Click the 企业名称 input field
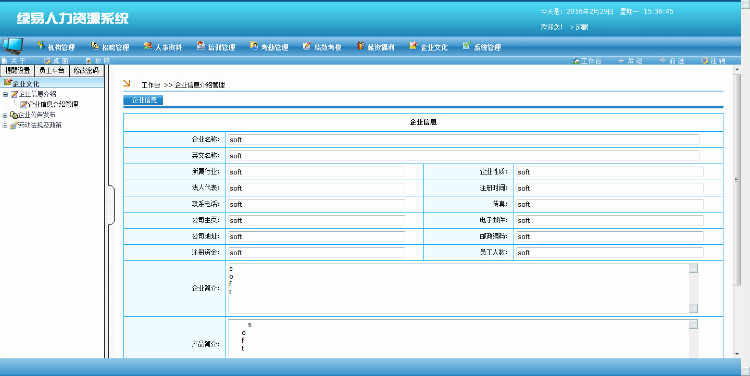Image resolution: width=750 pixels, height=376 pixels. pyautogui.click(x=463, y=140)
